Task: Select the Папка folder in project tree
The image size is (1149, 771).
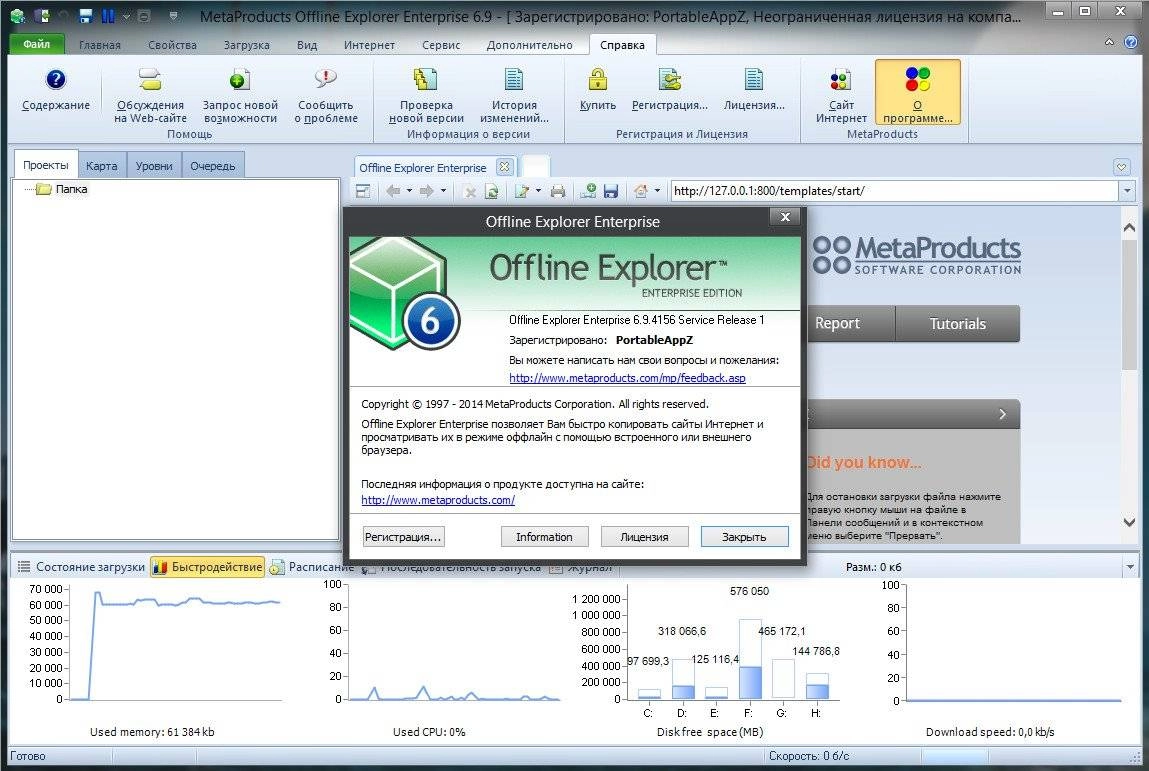Action: click(x=71, y=189)
